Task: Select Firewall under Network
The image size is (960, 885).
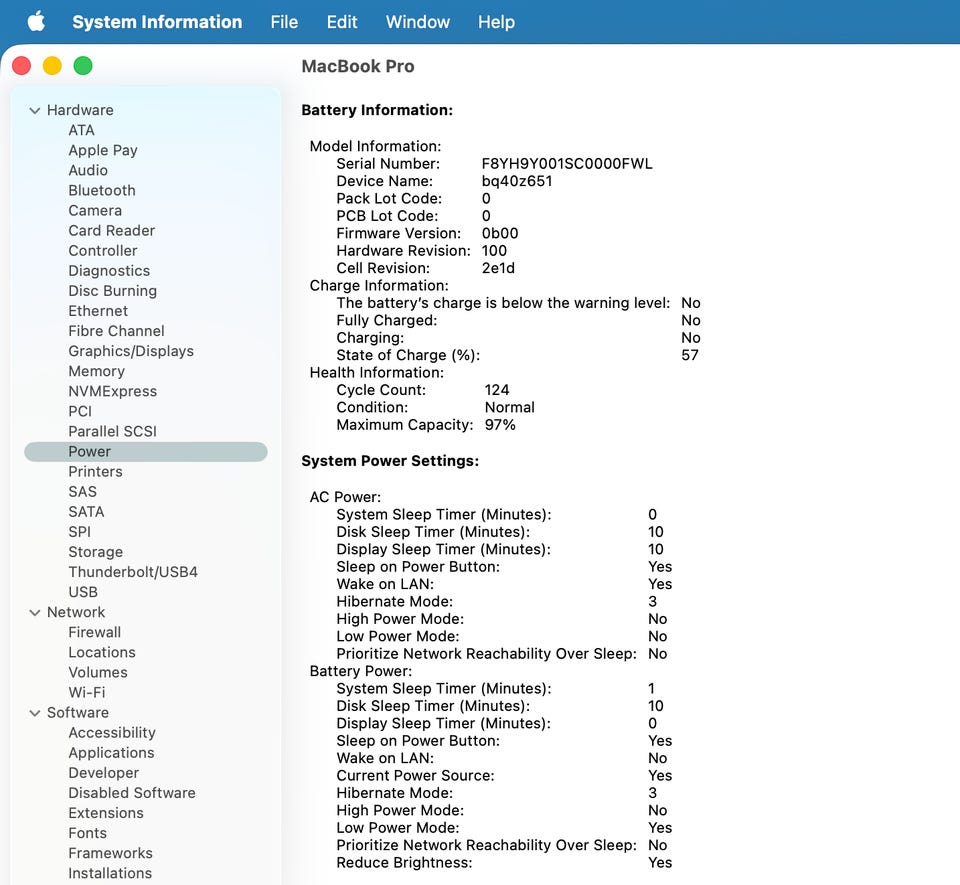Action: coord(94,632)
